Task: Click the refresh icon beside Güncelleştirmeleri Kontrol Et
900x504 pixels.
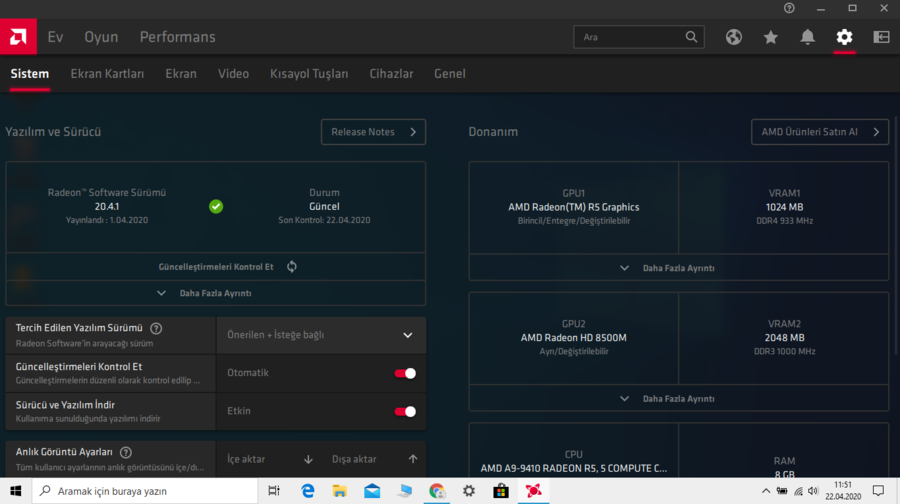Action: [292, 266]
